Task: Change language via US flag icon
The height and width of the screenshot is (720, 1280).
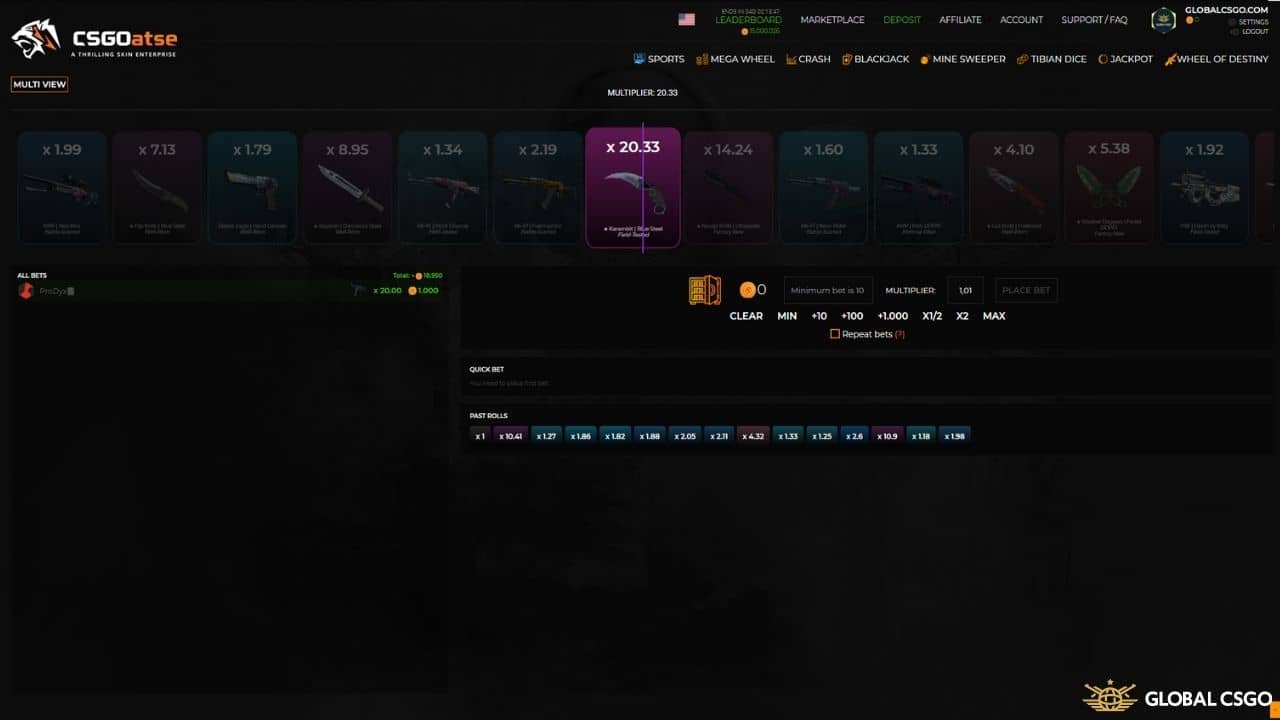Action: point(686,19)
